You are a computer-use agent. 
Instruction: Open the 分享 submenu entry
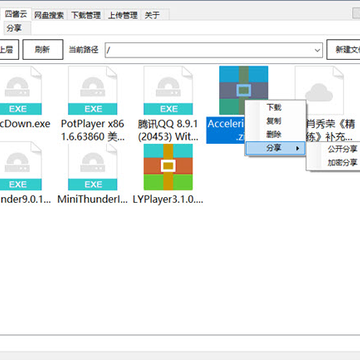point(275,148)
